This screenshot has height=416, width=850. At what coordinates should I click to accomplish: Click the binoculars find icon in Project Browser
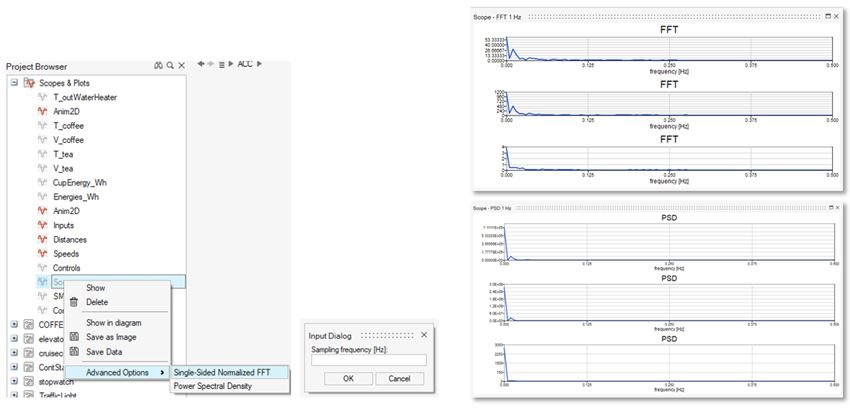pos(158,65)
